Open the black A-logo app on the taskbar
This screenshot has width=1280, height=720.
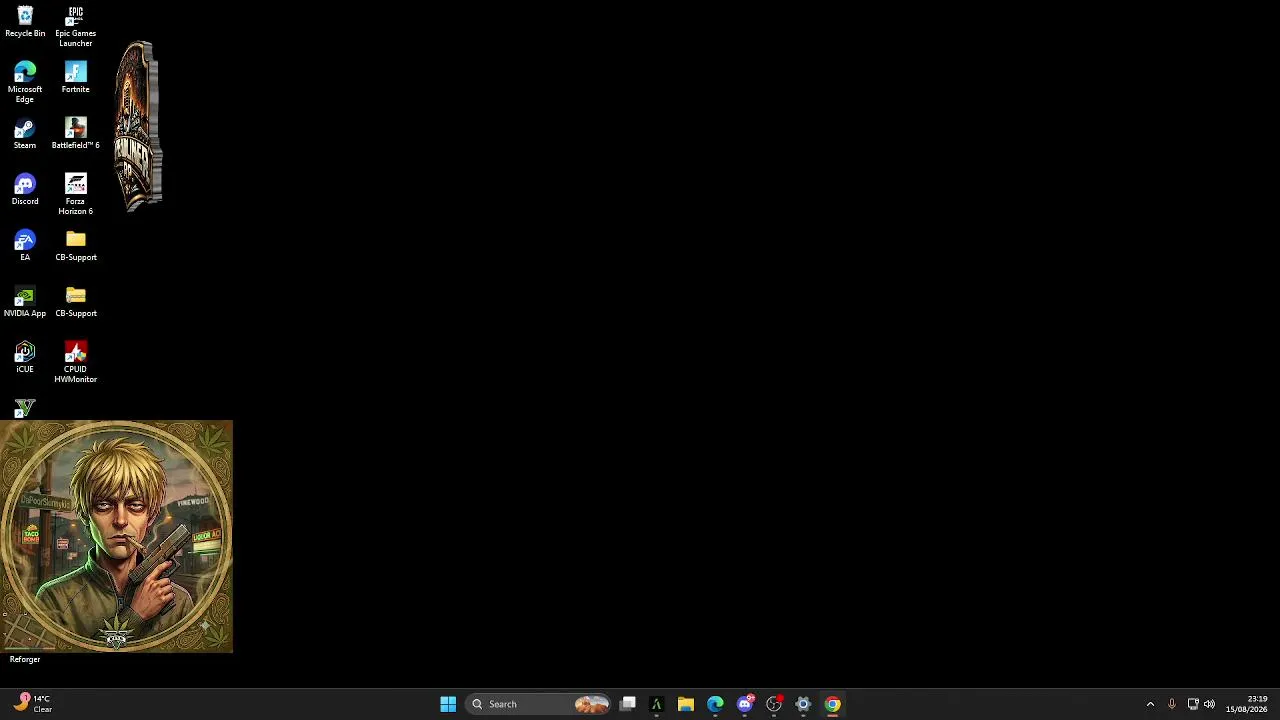coord(657,704)
